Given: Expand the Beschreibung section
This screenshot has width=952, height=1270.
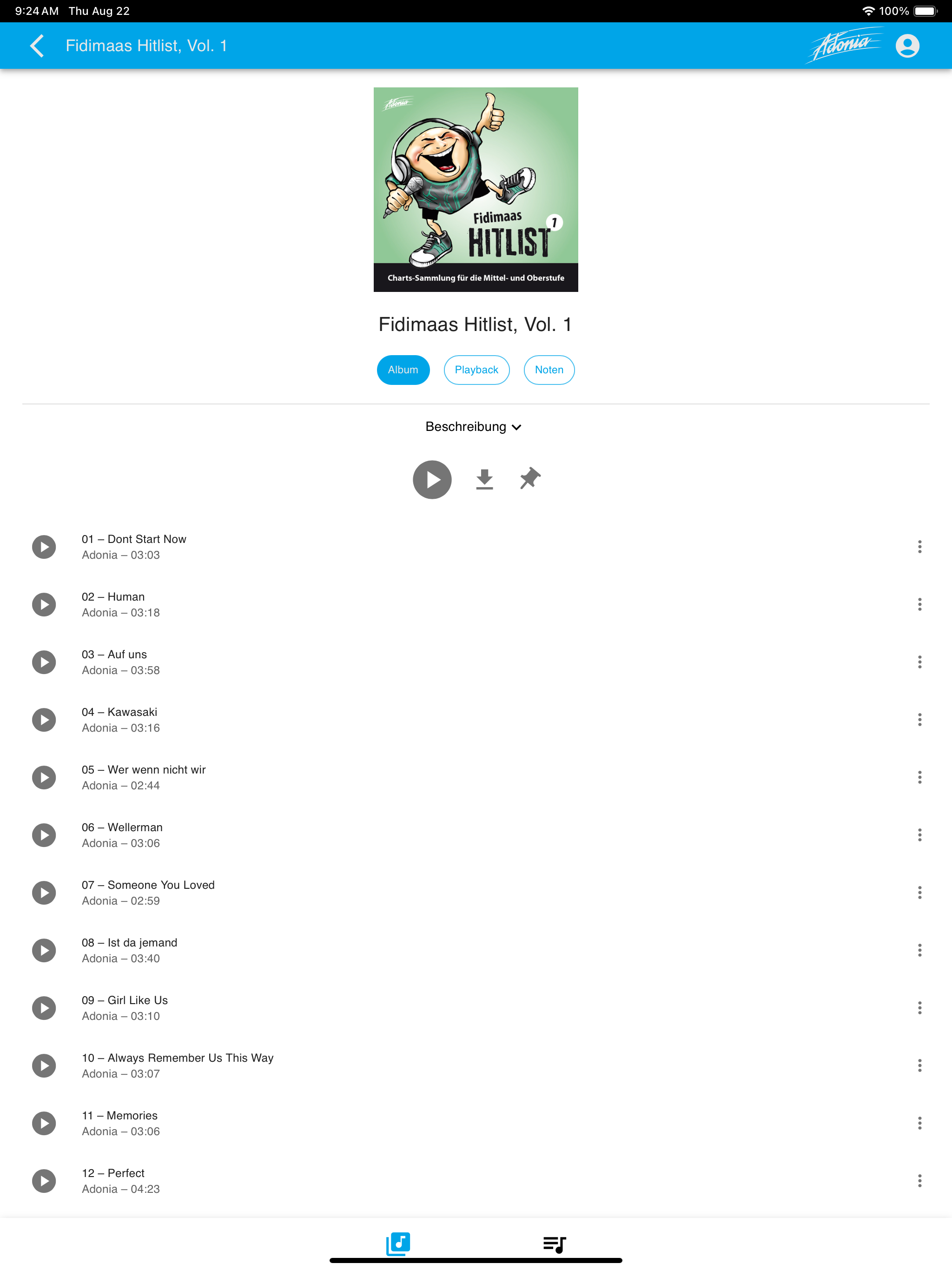Looking at the screenshot, I should 474,427.
